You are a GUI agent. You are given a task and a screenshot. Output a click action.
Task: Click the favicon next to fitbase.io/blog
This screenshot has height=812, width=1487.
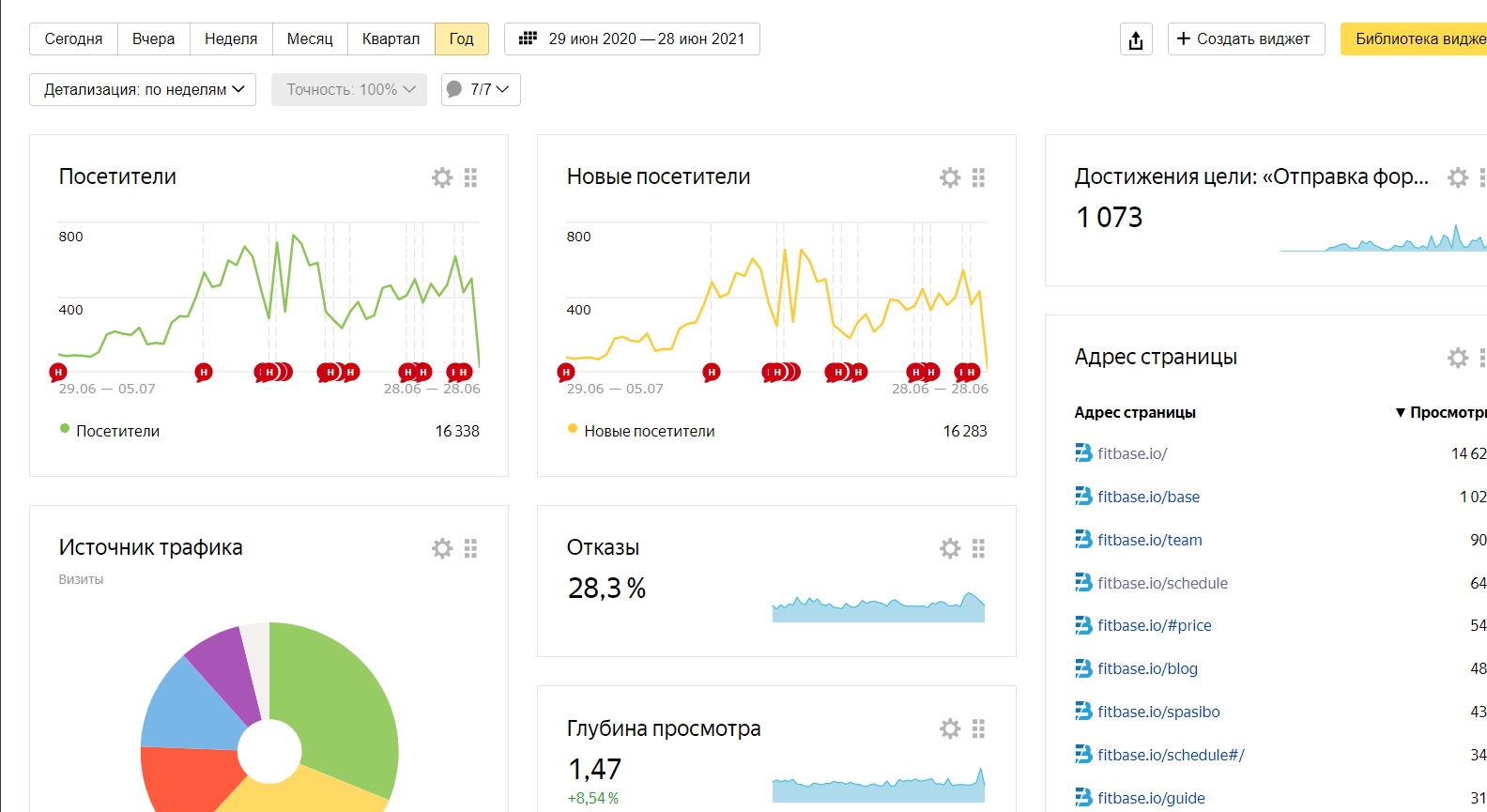click(1083, 668)
